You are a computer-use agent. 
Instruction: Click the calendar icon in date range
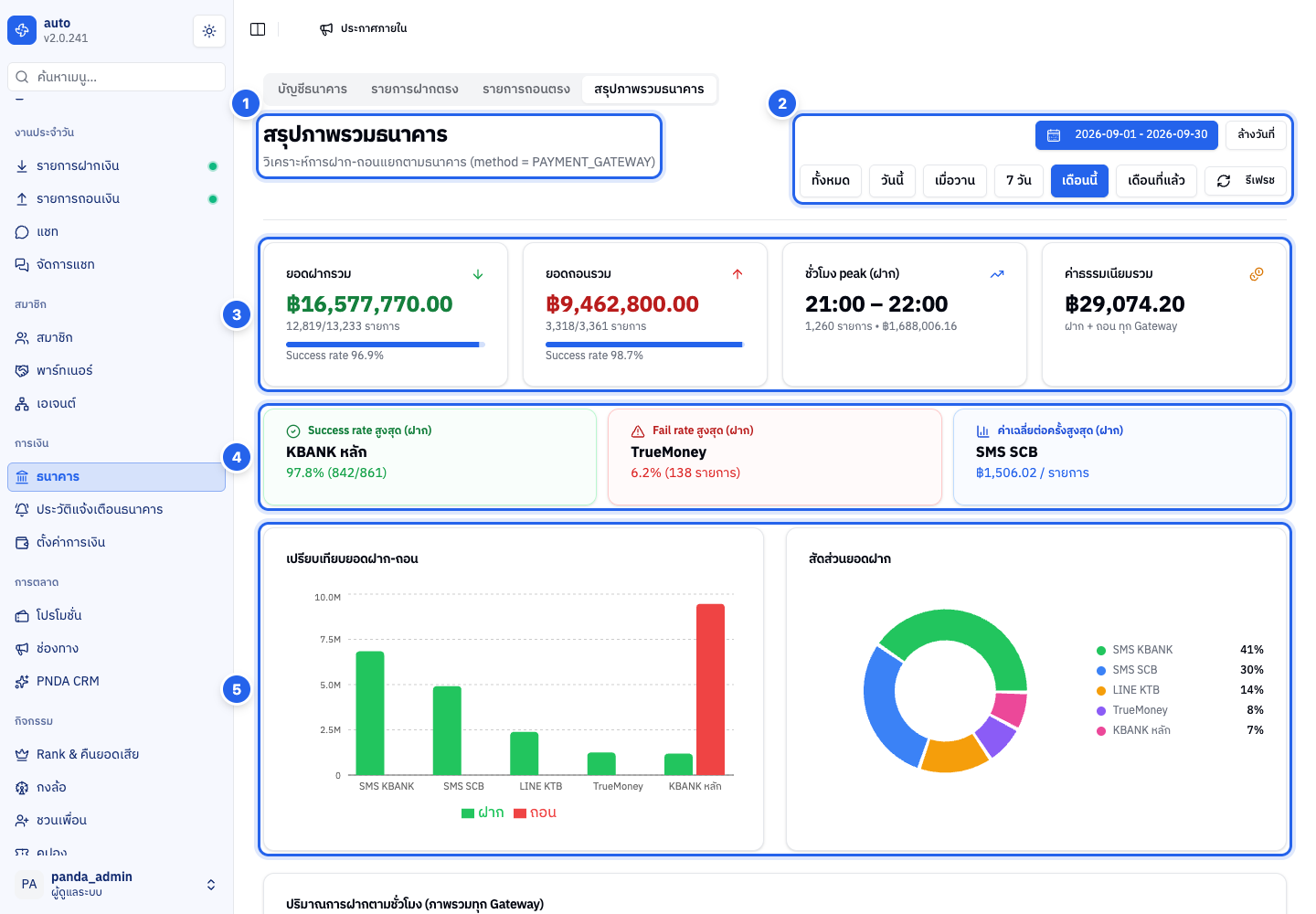[x=1054, y=135]
